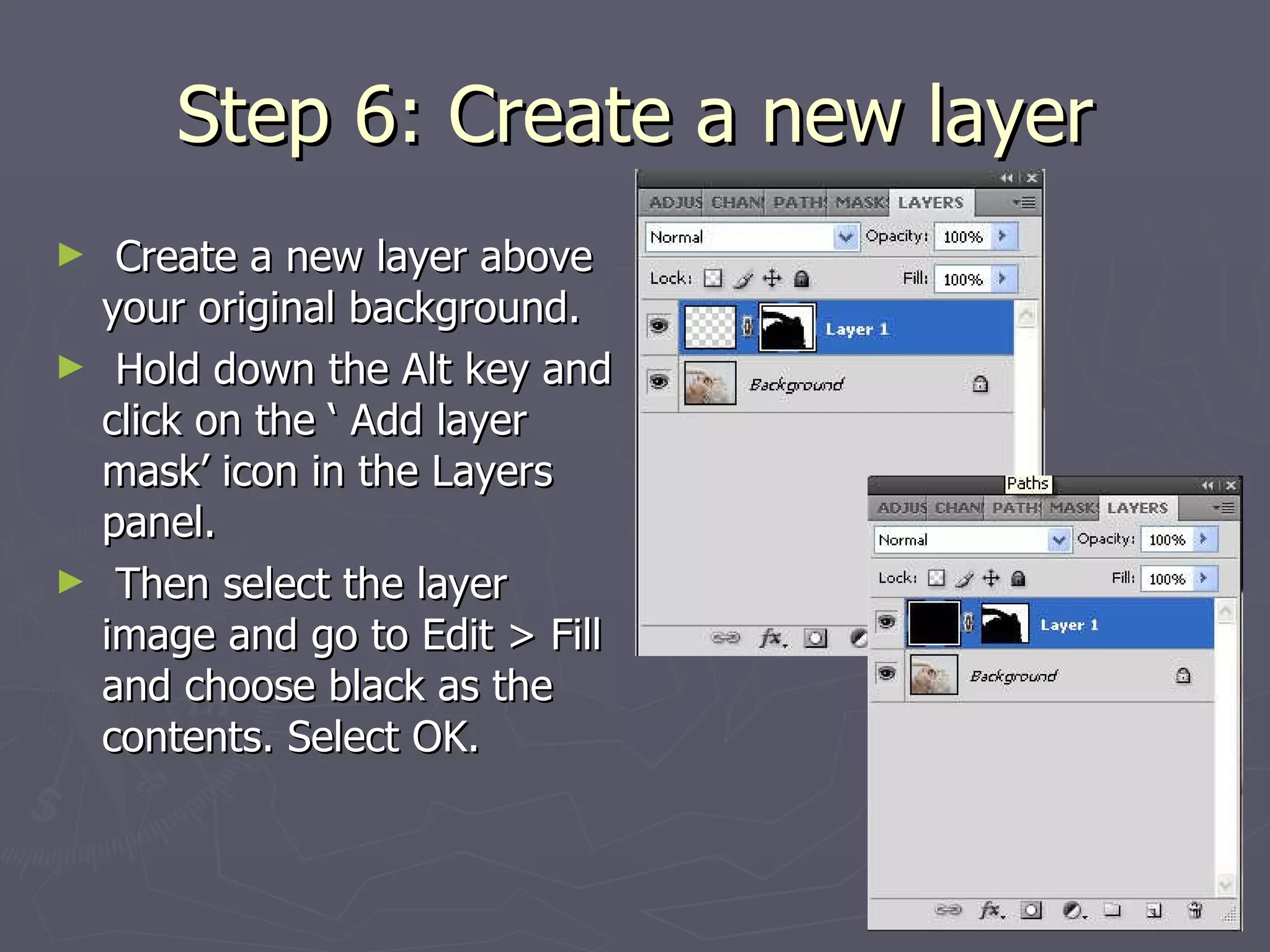The image size is (1270, 952).
Task: Close the lower Layers panel
Action: 1231,485
